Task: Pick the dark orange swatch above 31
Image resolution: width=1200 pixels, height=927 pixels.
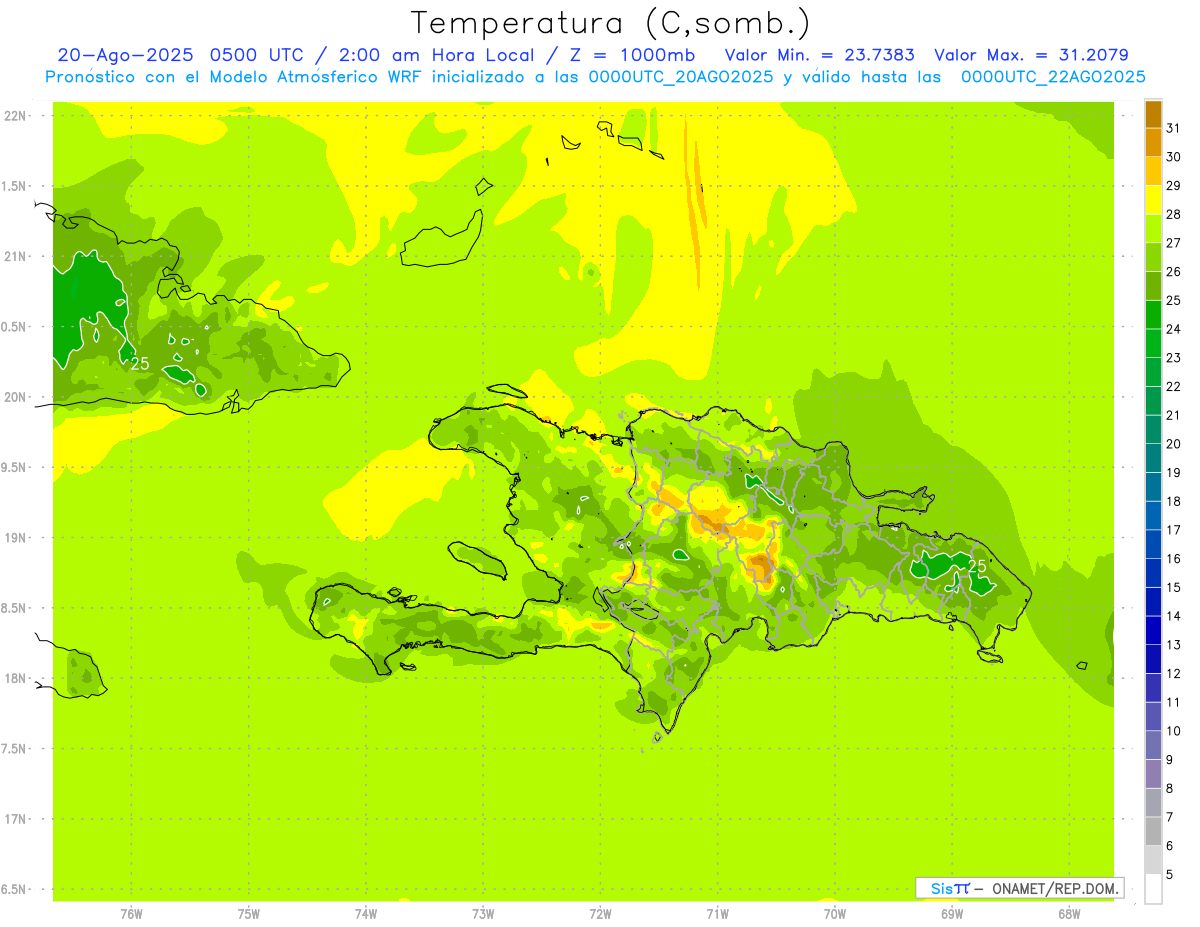Action: pos(1153,113)
